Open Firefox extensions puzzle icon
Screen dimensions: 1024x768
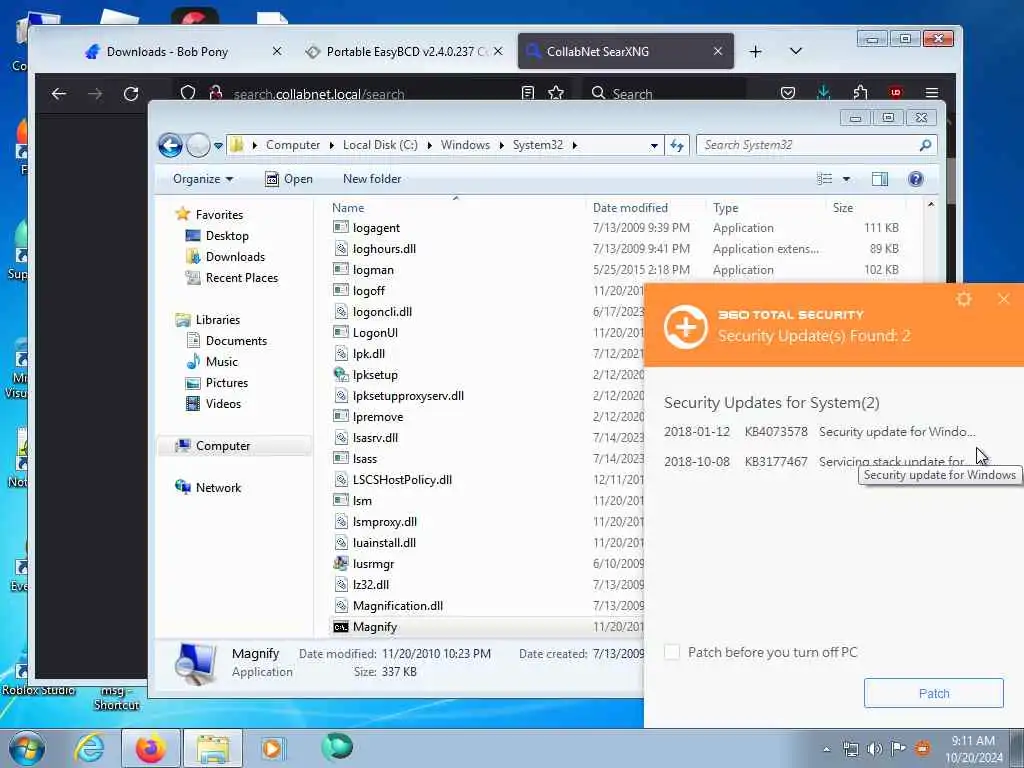click(x=861, y=93)
